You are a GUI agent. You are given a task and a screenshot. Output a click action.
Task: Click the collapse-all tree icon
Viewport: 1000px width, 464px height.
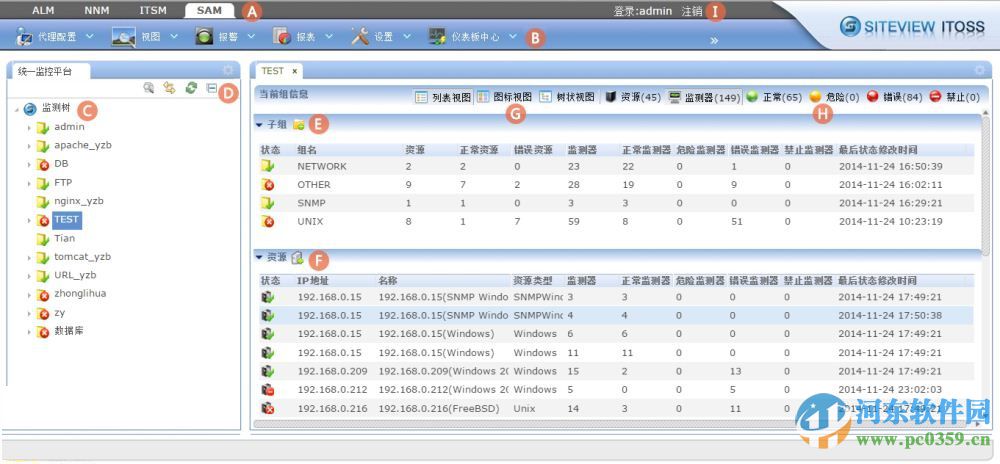(212, 88)
